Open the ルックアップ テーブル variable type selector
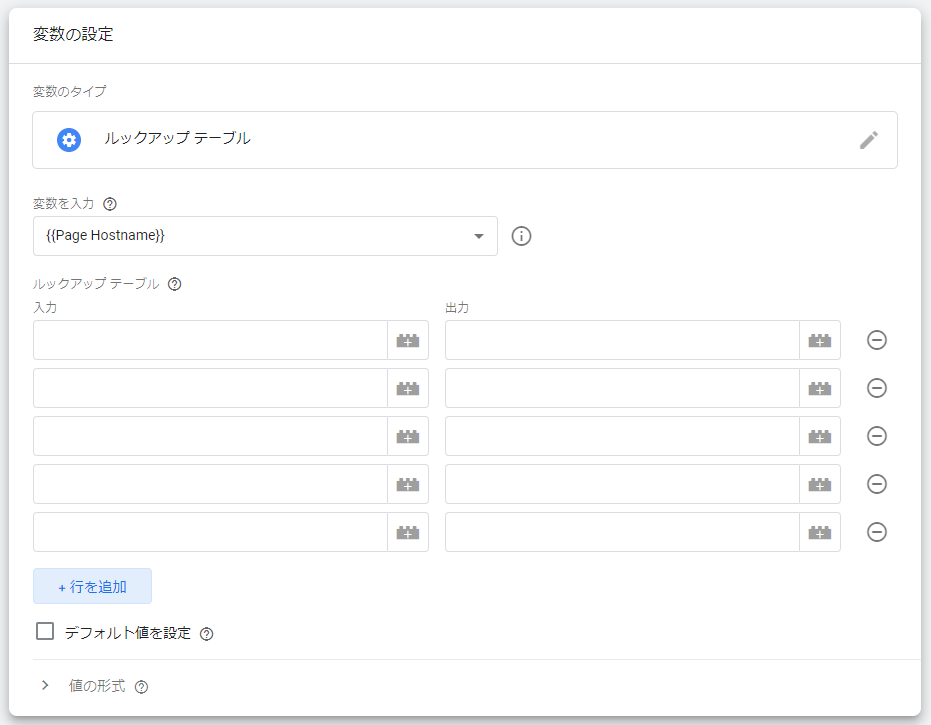Image resolution: width=931 pixels, height=725 pixels. pyautogui.click(x=465, y=140)
